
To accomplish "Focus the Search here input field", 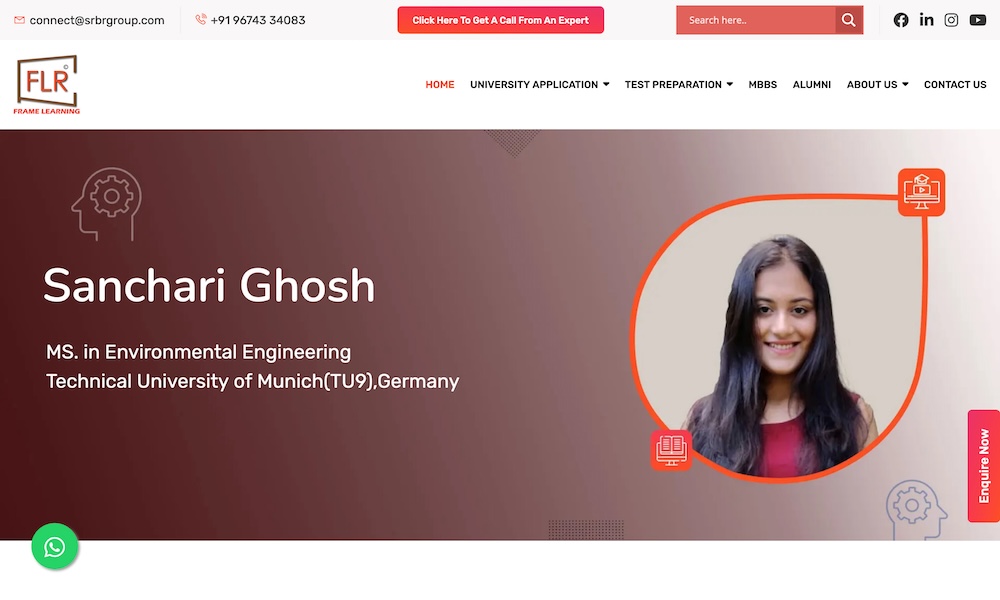I will pos(756,20).
